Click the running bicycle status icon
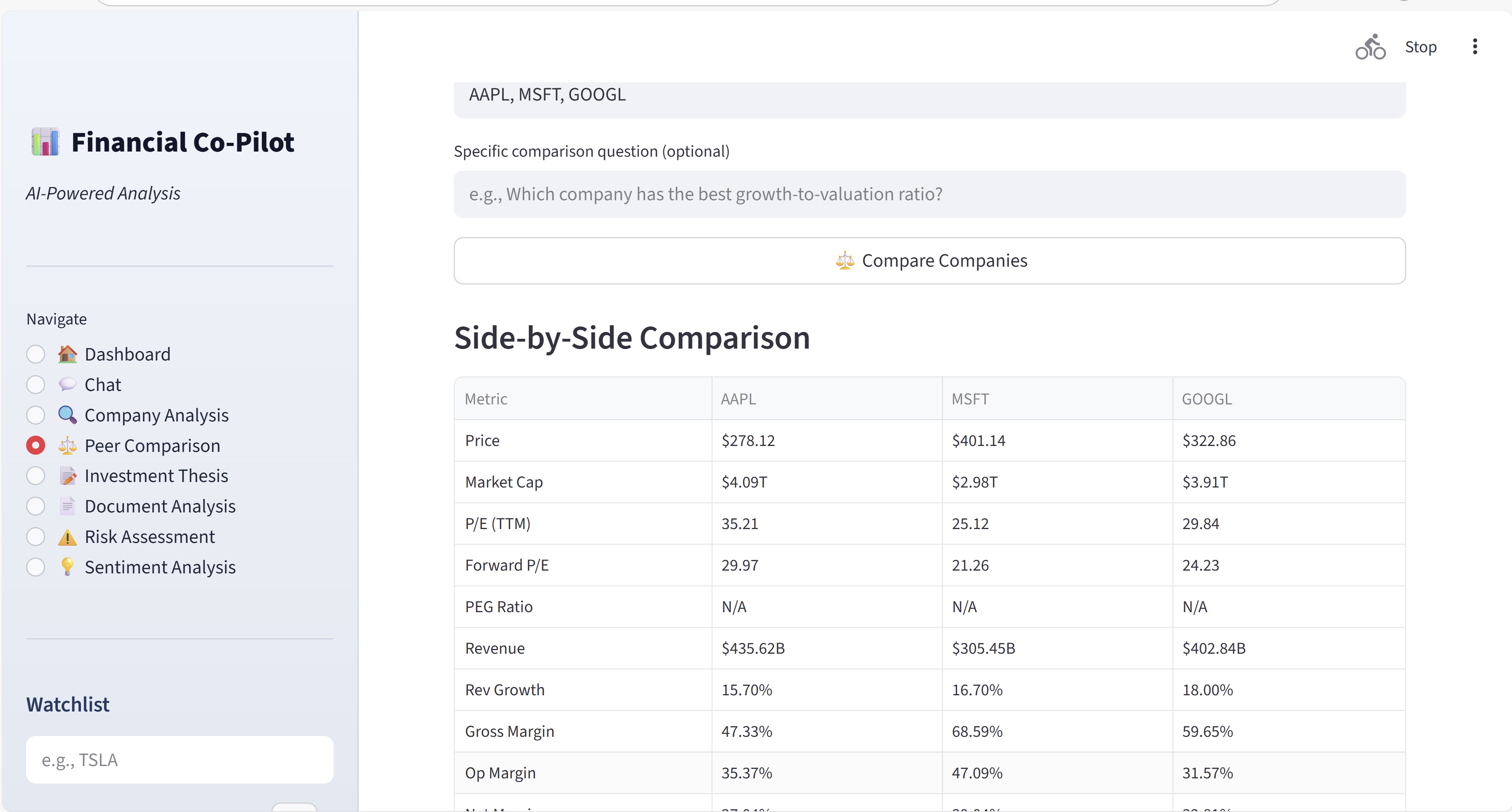This screenshot has width=1512, height=812. (1370, 47)
